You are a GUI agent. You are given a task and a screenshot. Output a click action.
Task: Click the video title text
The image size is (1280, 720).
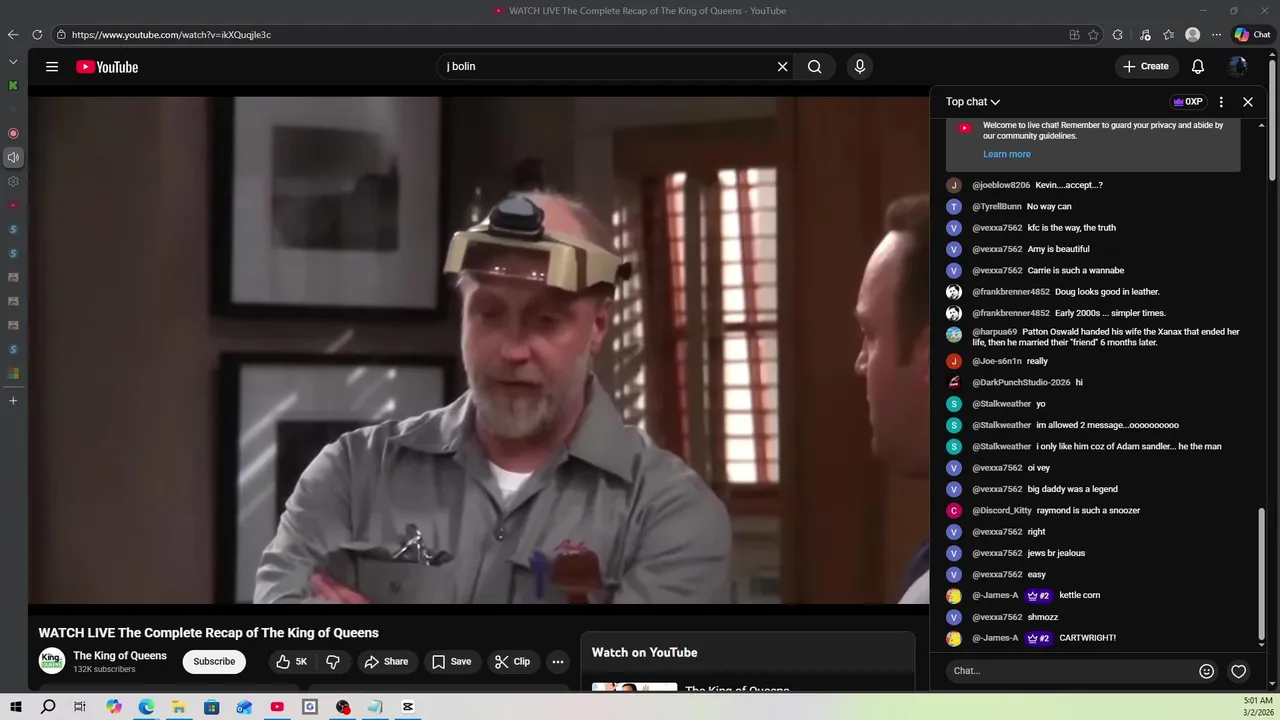[208, 633]
